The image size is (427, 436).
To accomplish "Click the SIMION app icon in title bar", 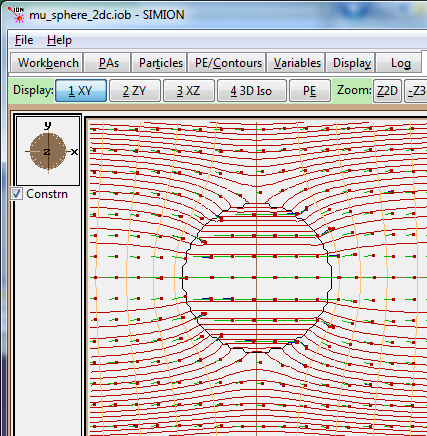I will tap(16, 14).
